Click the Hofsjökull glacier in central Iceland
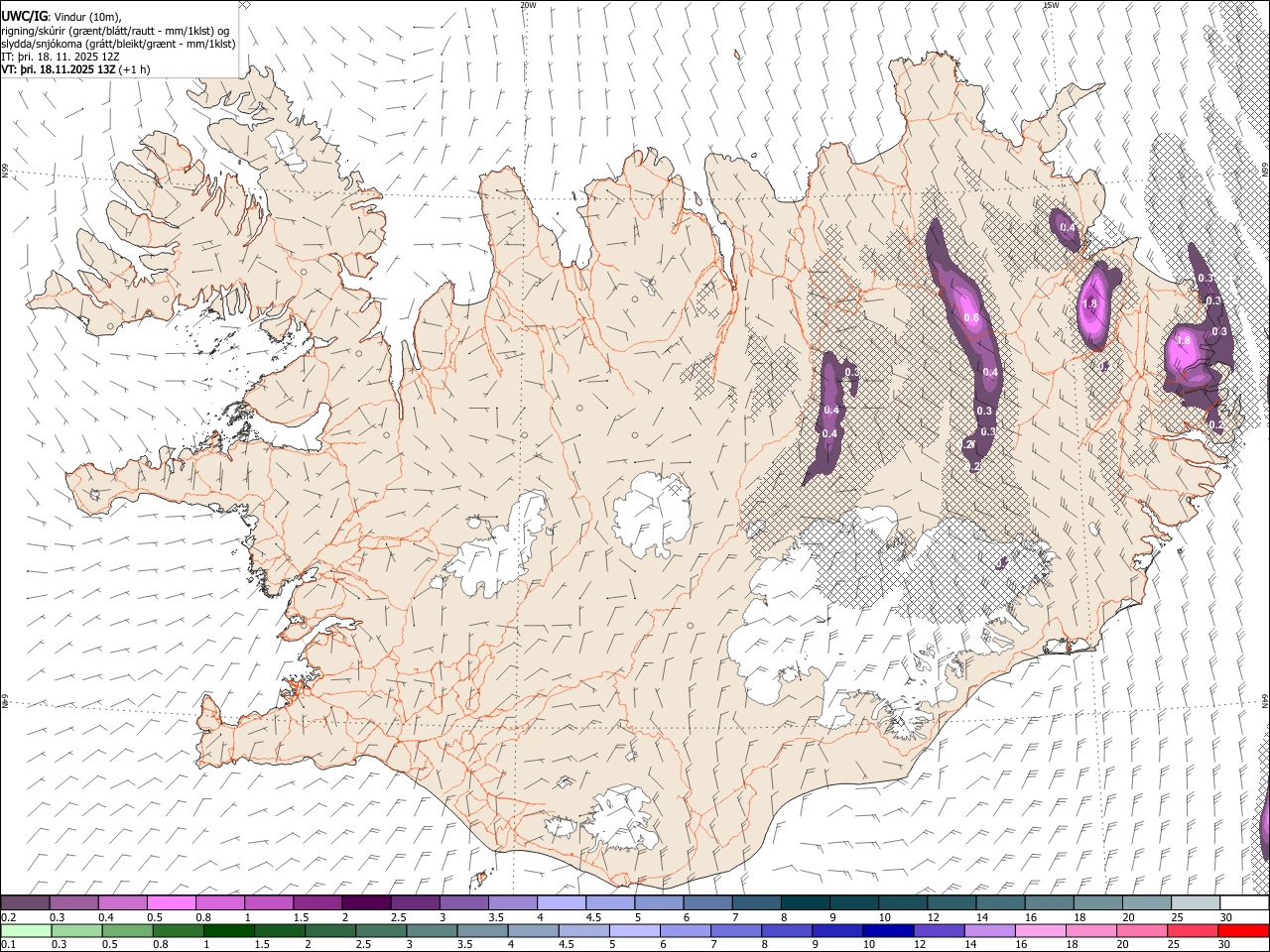The image size is (1270, 952). [652, 516]
